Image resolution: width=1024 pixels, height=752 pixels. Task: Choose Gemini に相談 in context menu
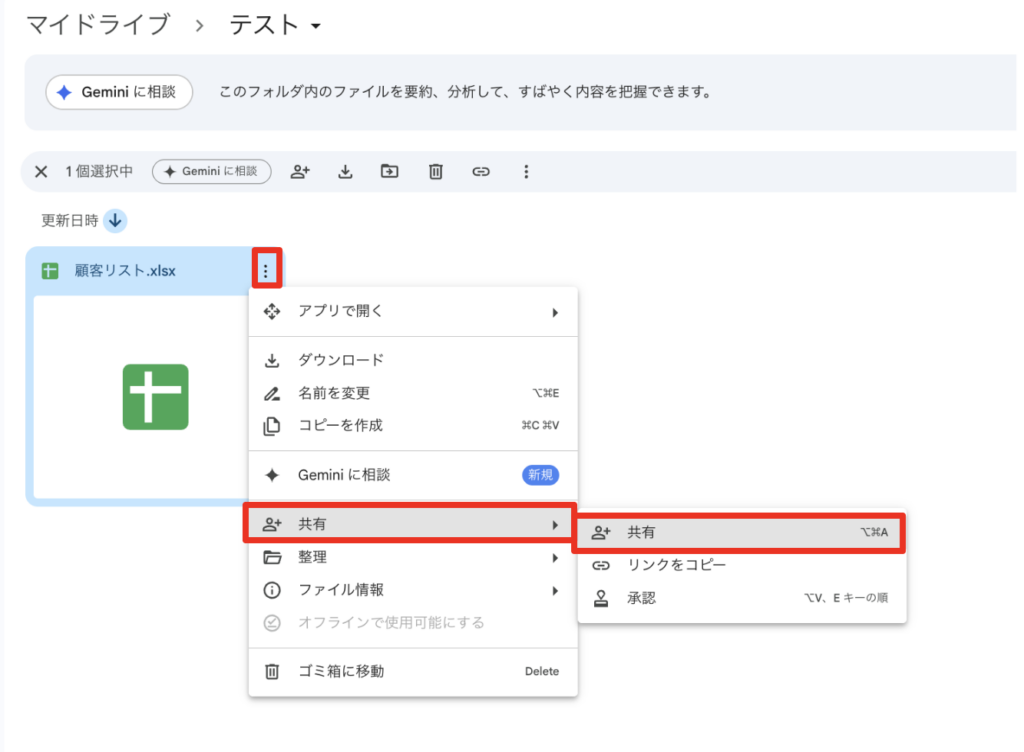click(x=413, y=475)
